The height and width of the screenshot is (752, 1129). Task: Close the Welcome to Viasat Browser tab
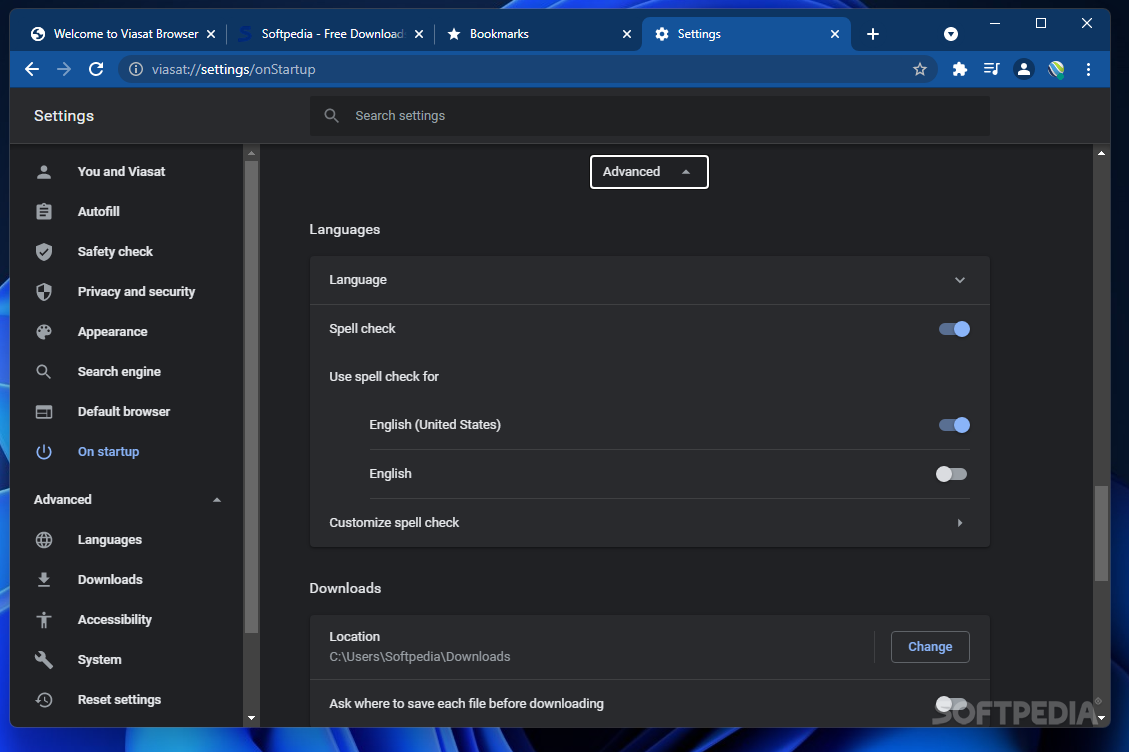tap(211, 34)
